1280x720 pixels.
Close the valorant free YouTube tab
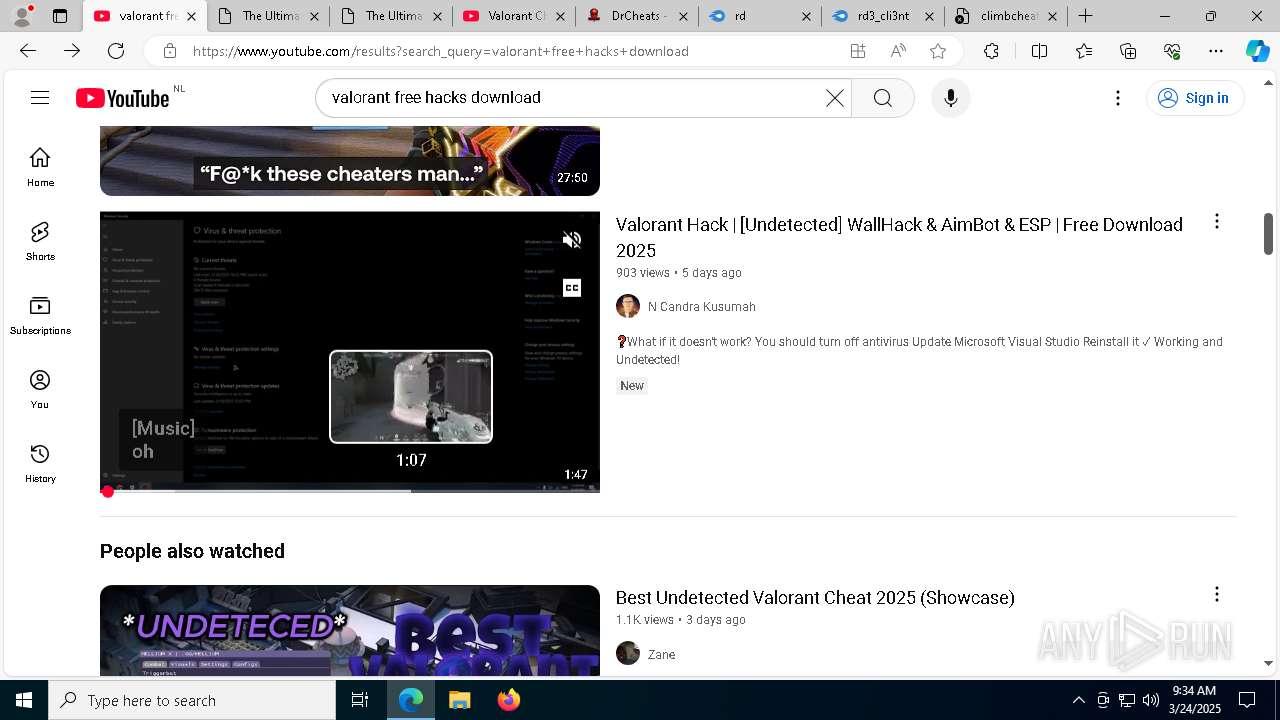coord(191,16)
